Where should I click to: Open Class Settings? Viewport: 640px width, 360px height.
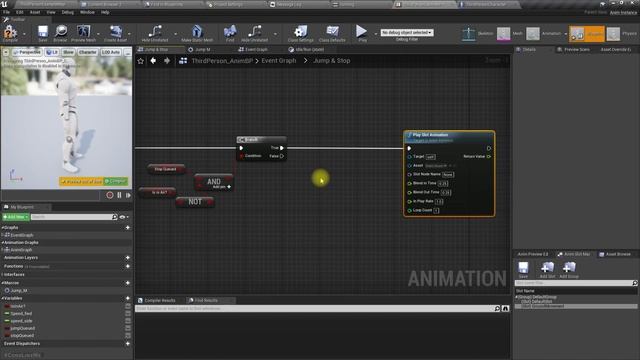point(300,32)
